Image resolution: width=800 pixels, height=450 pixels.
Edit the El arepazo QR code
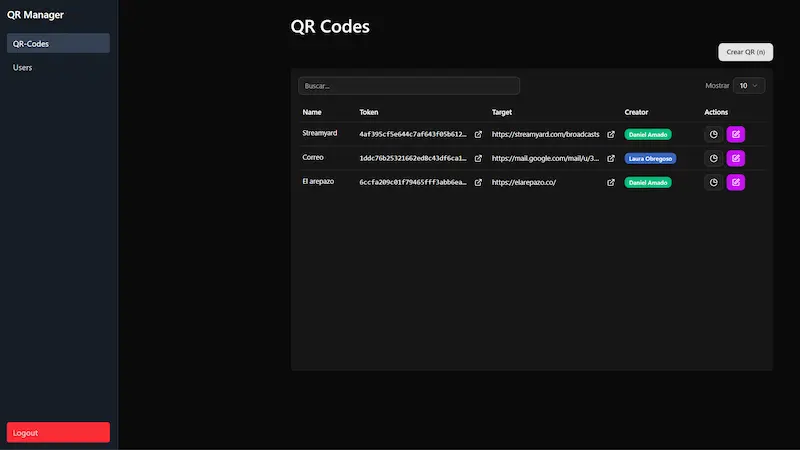pos(736,182)
